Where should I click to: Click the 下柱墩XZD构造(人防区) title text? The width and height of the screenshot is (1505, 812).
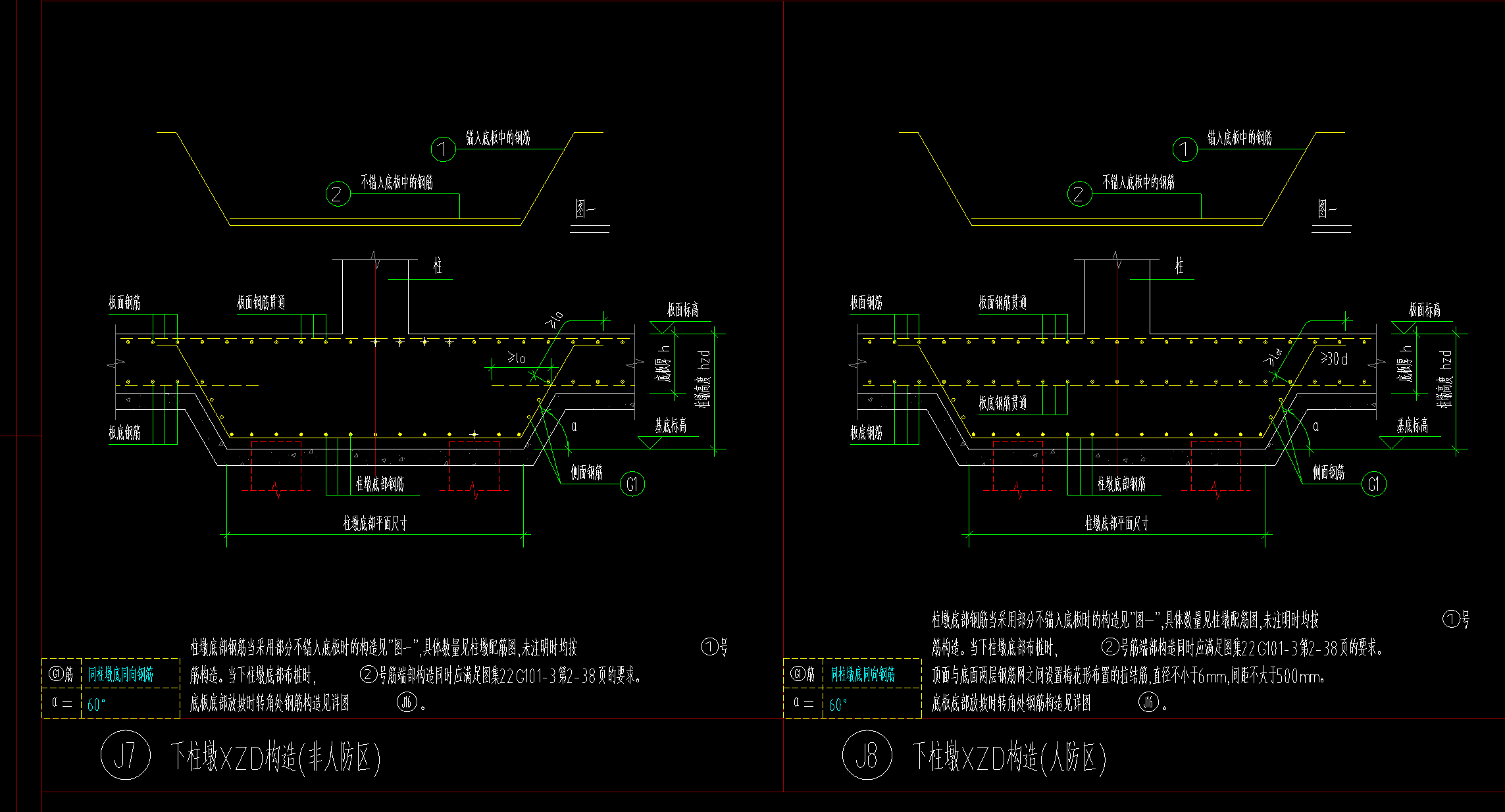point(1009,757)
